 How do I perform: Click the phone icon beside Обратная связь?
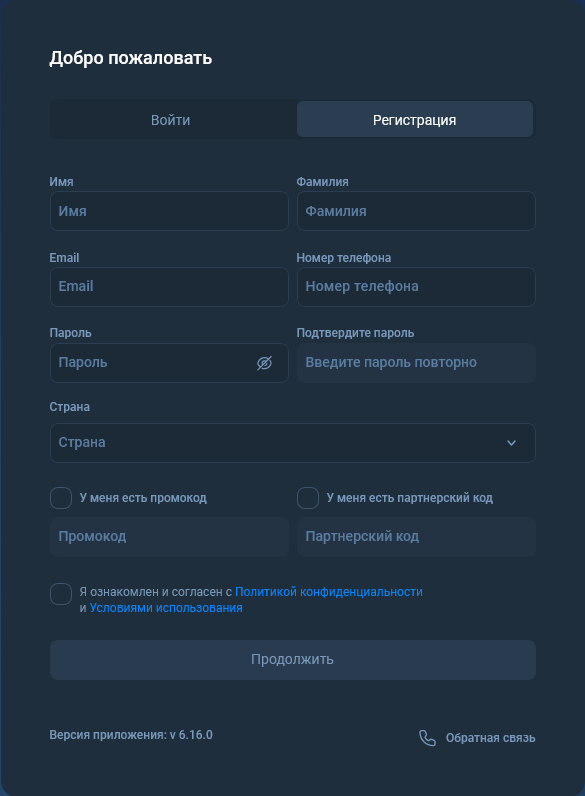(x=427, y=738)
